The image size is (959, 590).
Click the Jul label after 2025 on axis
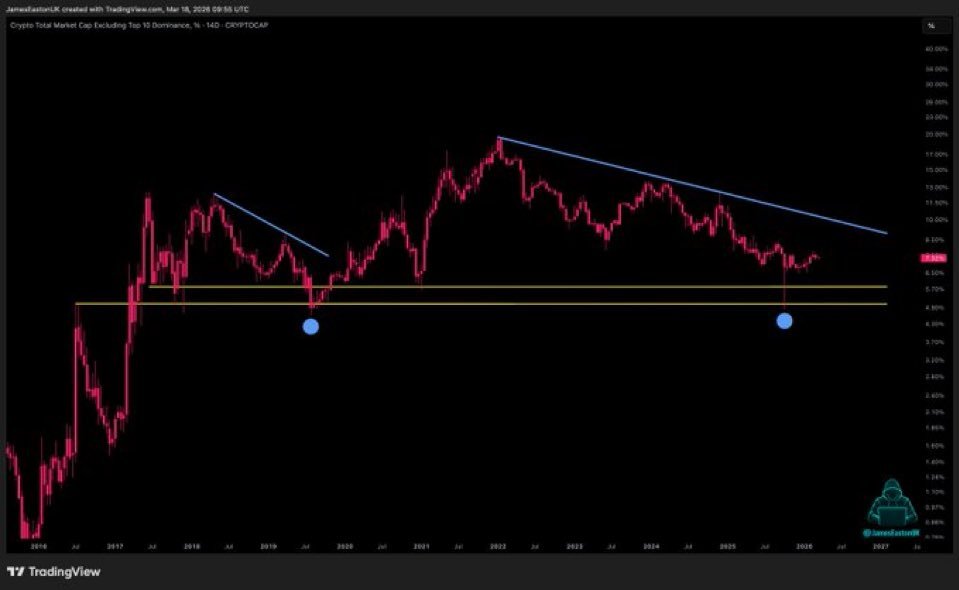(x=768, y=547)
